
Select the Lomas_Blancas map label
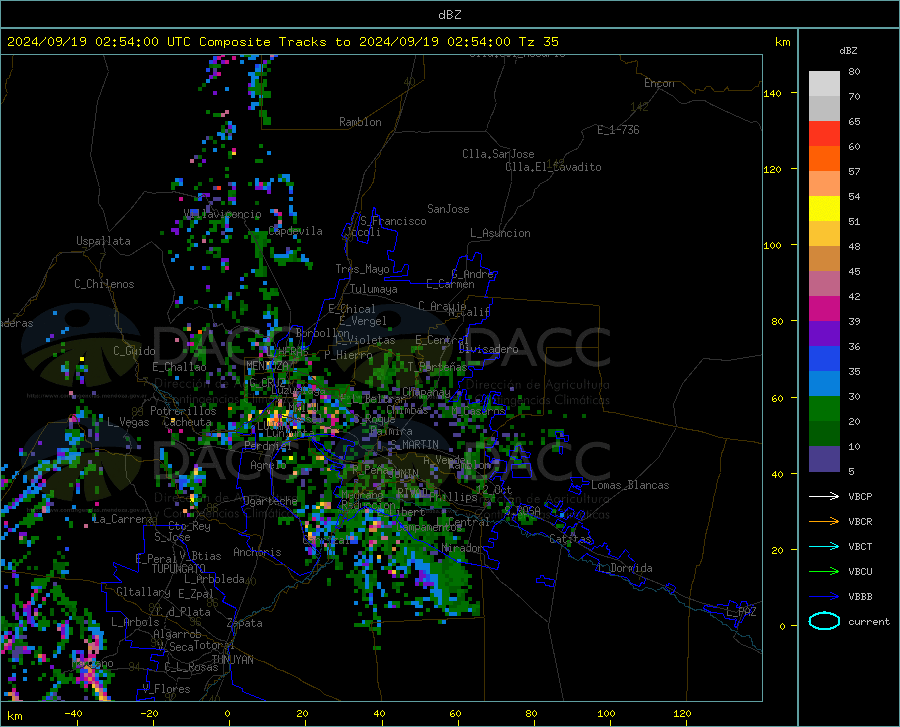(630, 485)
